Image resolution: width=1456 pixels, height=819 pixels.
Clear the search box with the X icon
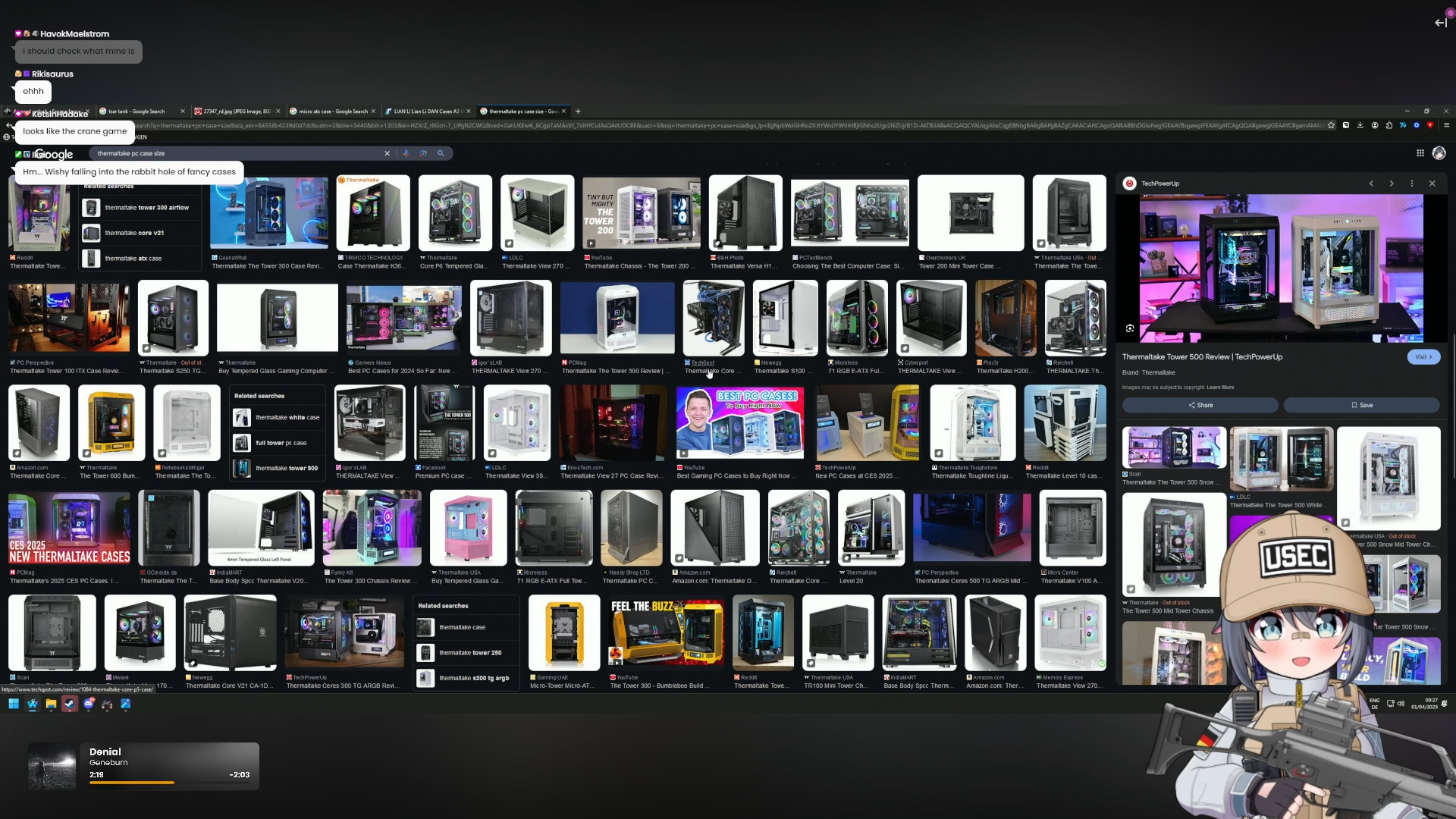387,153
